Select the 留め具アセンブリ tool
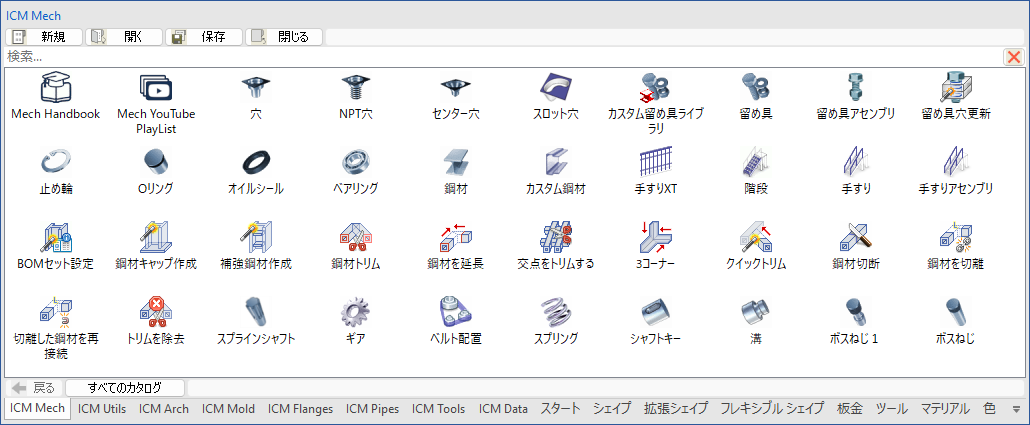This screenshot has height=425, width=1030. (x=855, y=87)
